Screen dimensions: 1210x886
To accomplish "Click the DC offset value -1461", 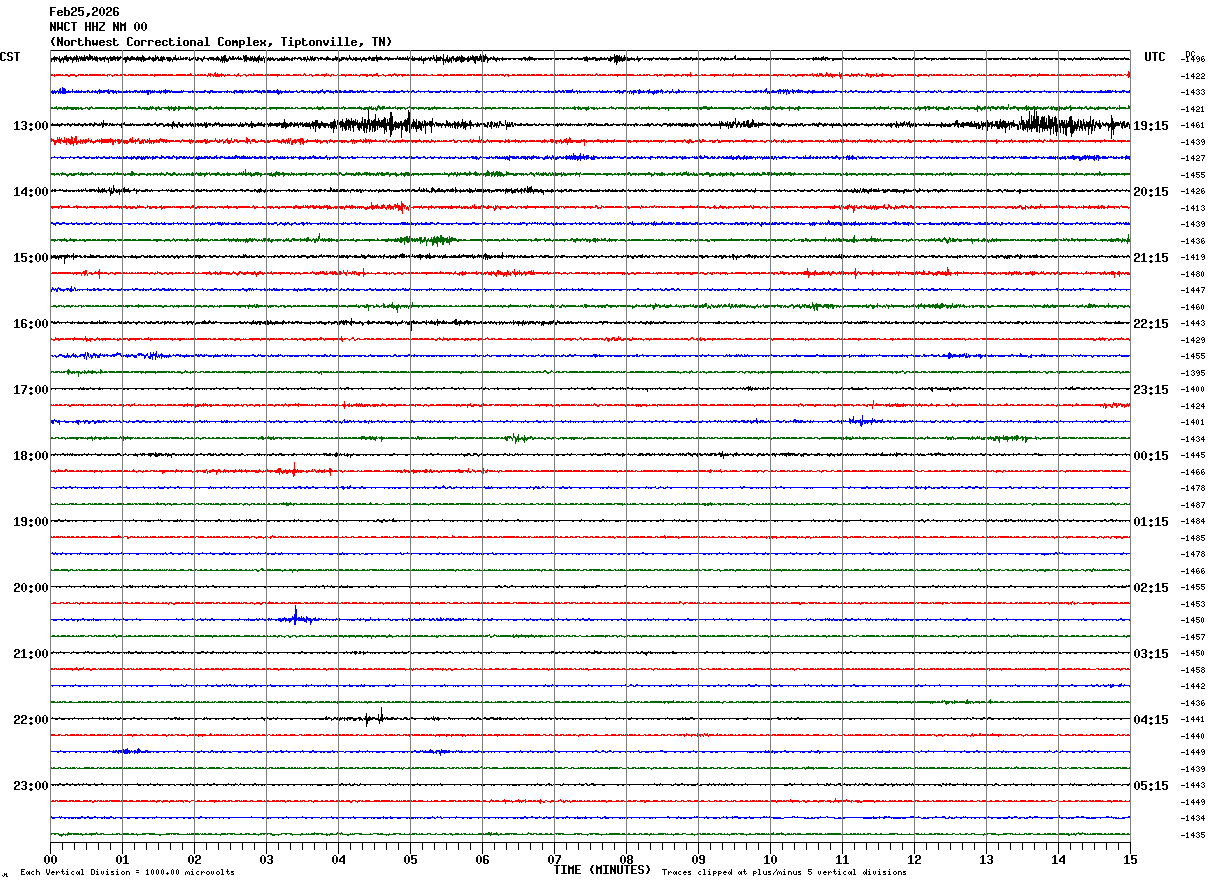I will point(1192,126).
